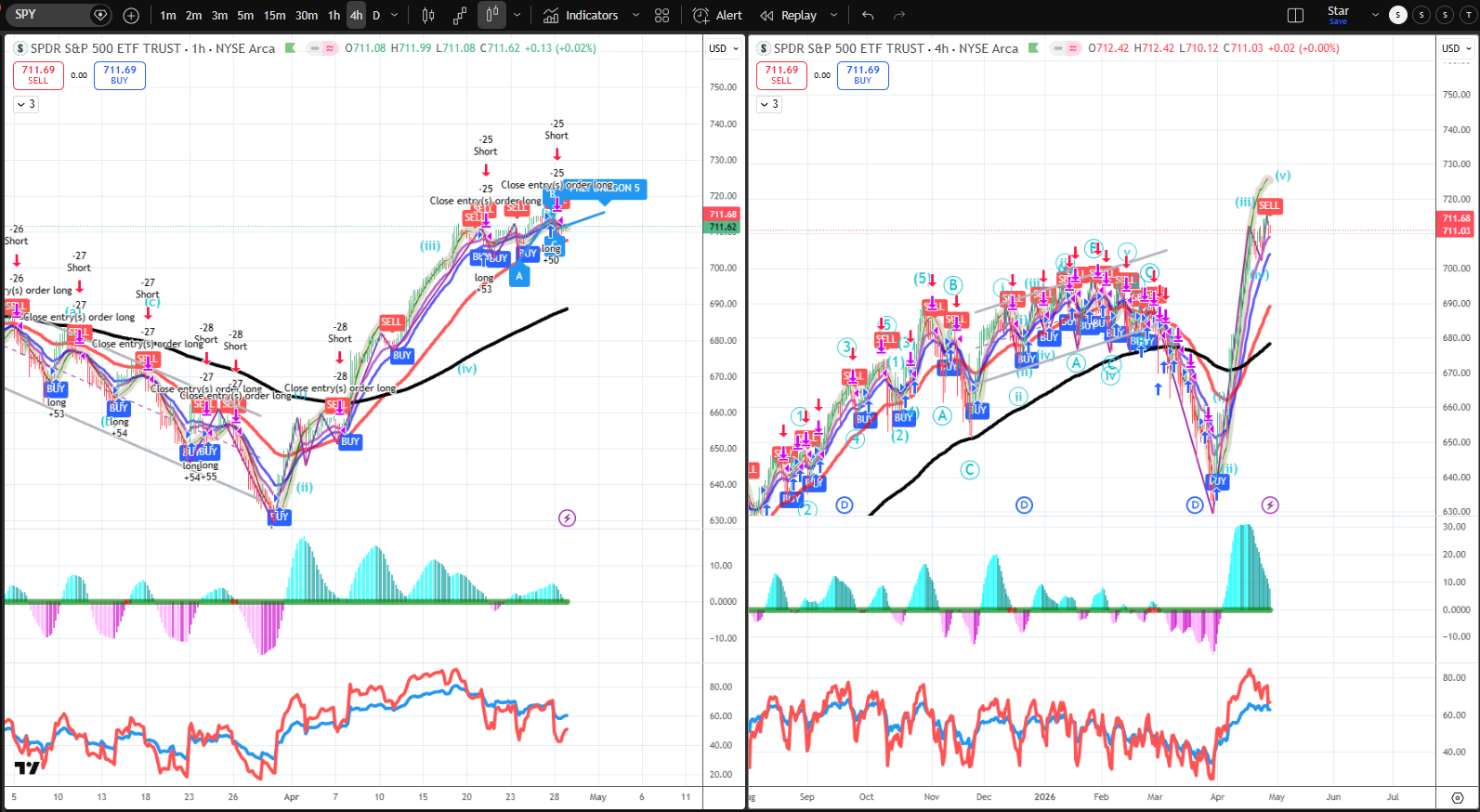Switch to the 4h timeframe
Viewport: 1480px width, 812px height.
coord(357,15)
